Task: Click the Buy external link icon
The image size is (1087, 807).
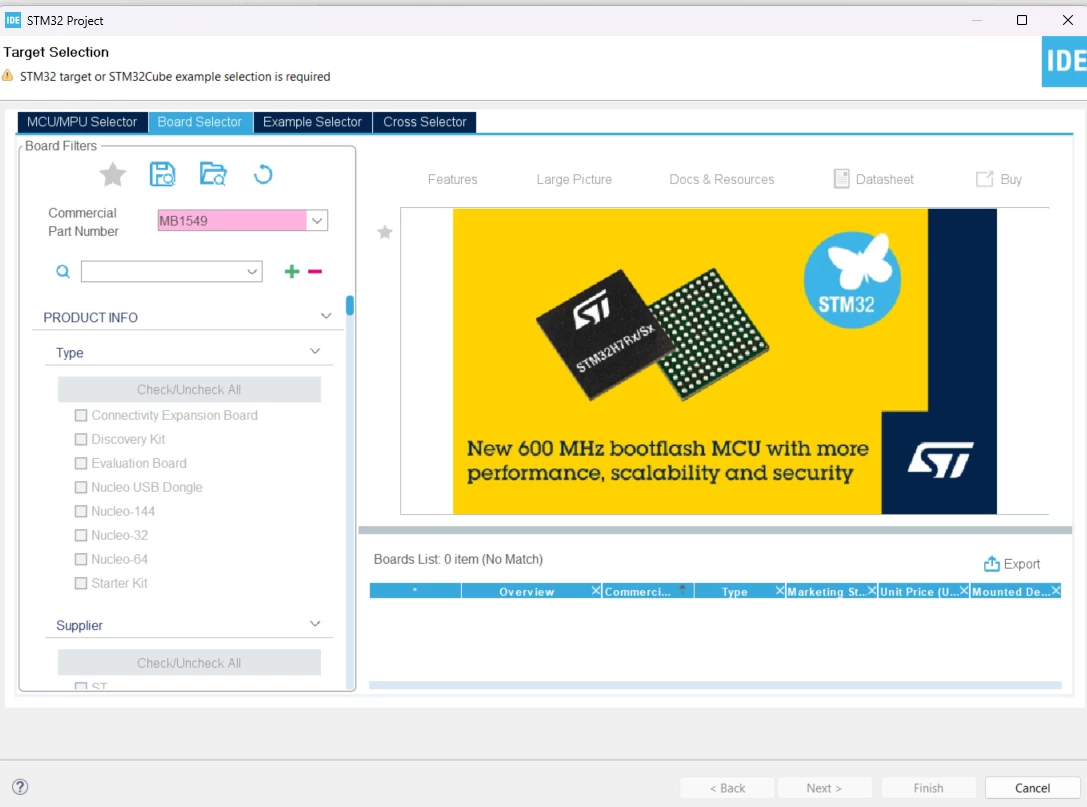Action: click(984, 179)
